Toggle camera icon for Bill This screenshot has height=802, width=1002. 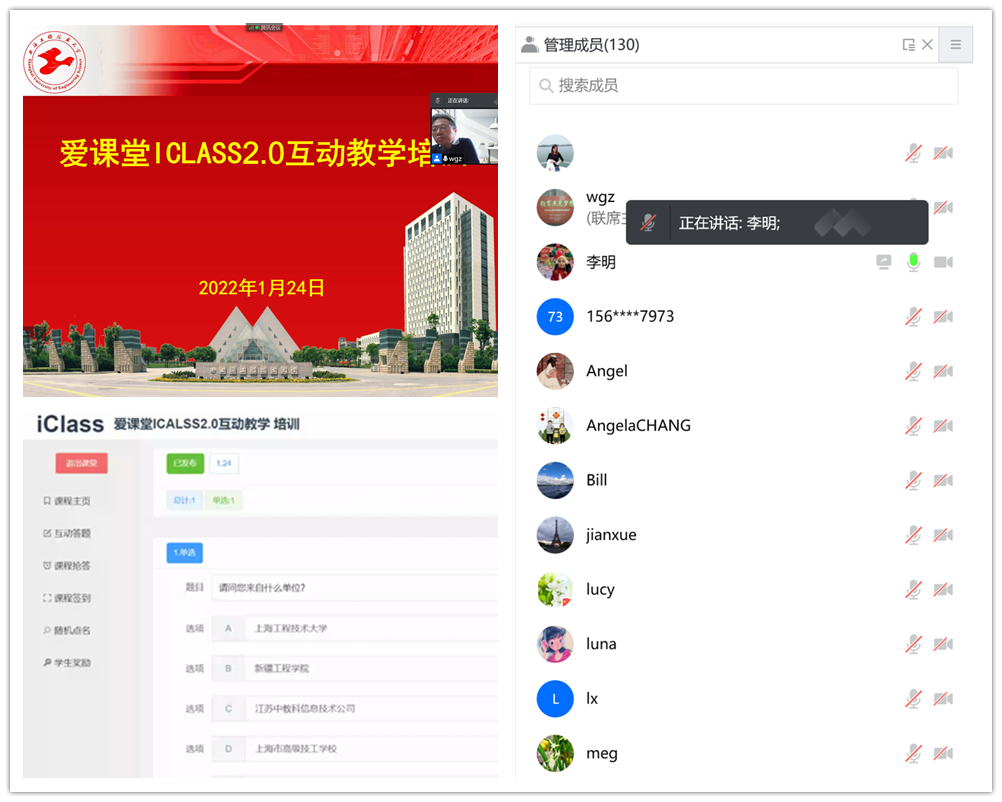click(x=943, y=480)
